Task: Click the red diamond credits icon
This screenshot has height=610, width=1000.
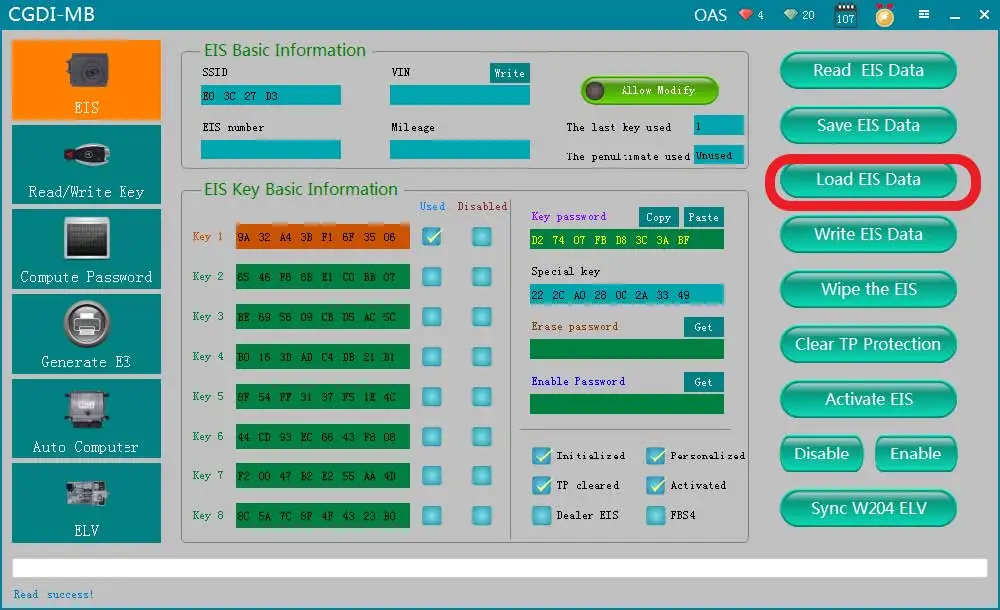Action: [x=746, y=14]
